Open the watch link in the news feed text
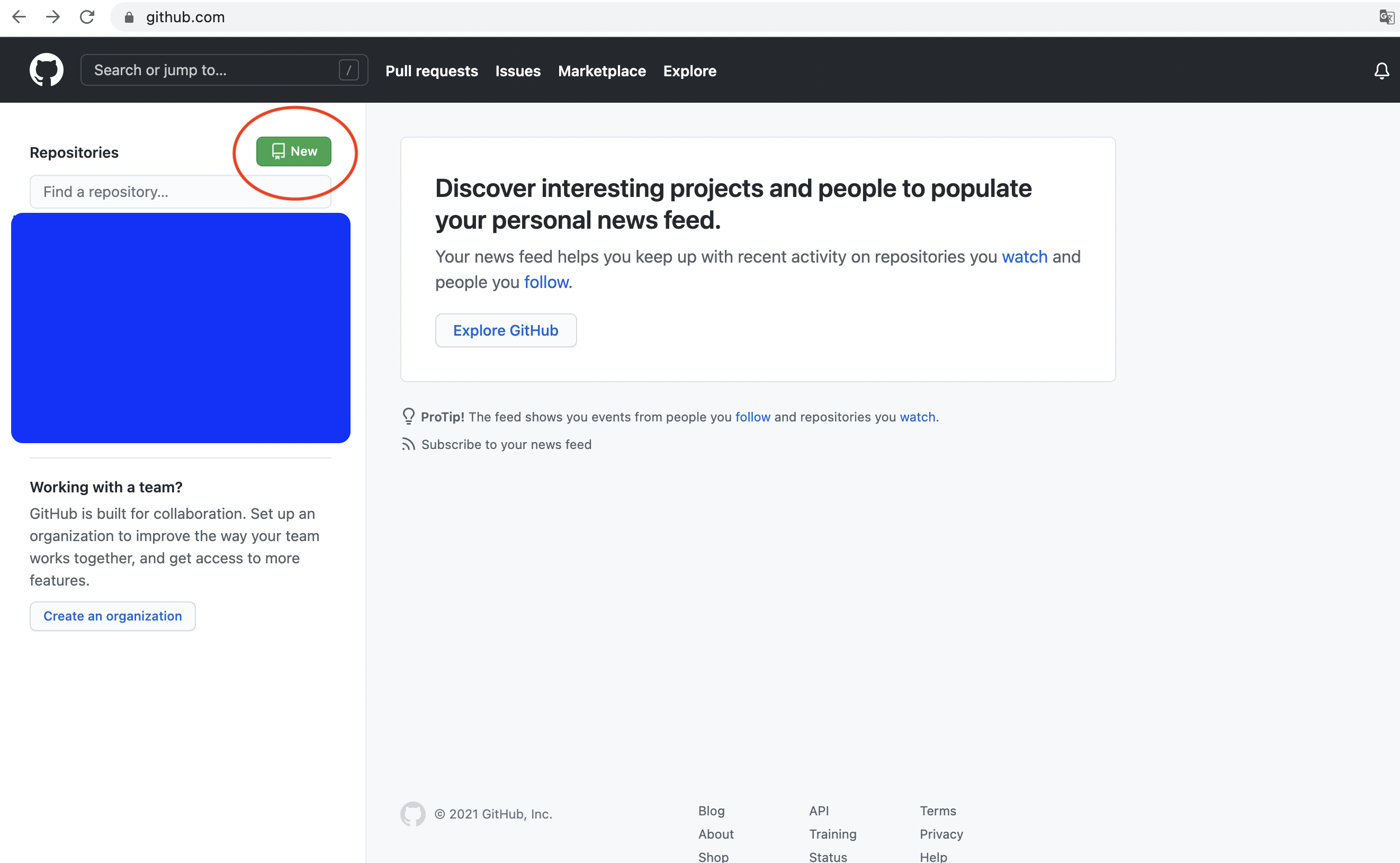 pyautogui.click(x=1025, y=257)
